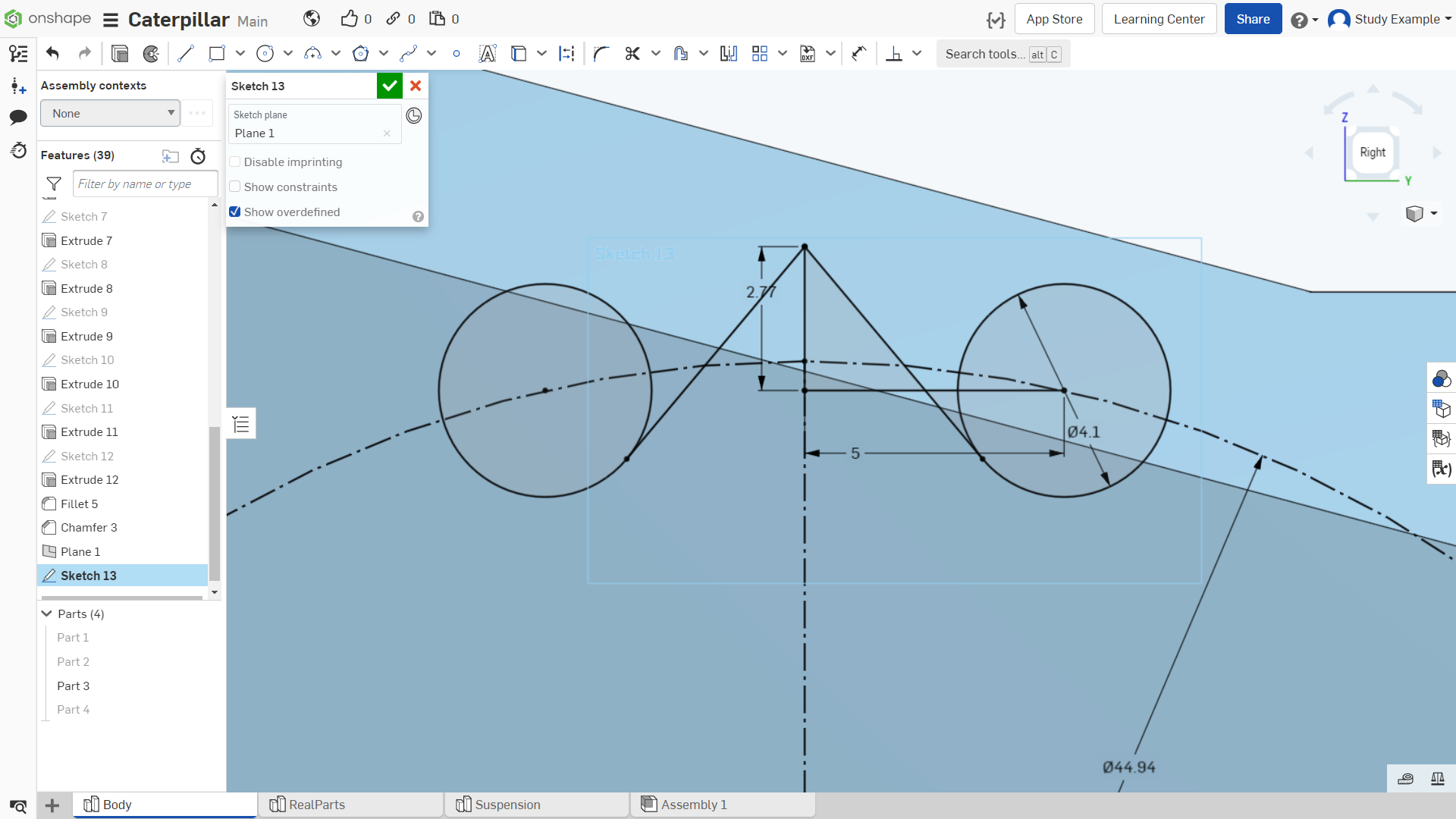Open the rollback bar stopwatch icon
The width and height of the screenshot is (1456, 819).
pos(198,156)
